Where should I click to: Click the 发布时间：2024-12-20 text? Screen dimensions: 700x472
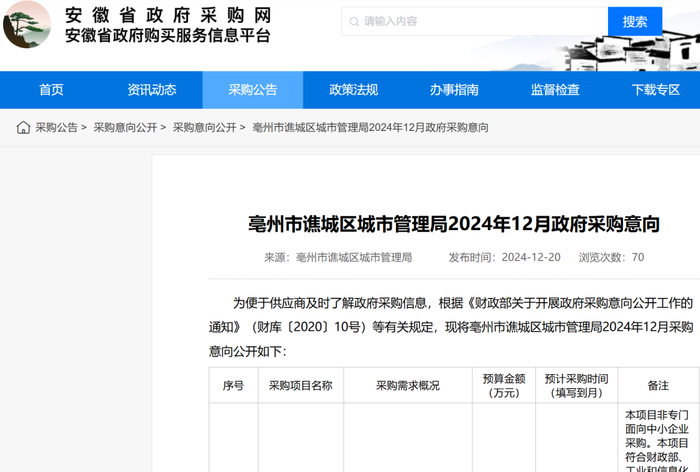click(x=504, y=258)
